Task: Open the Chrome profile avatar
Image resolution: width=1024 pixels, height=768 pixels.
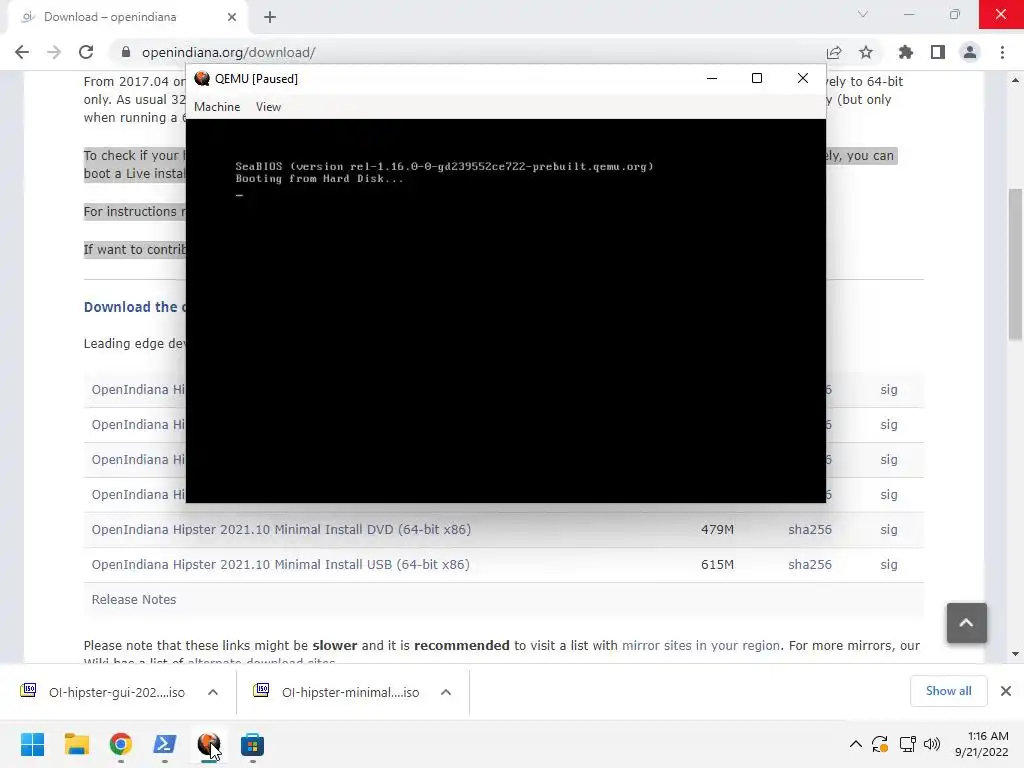Action: tap(970, 52)
